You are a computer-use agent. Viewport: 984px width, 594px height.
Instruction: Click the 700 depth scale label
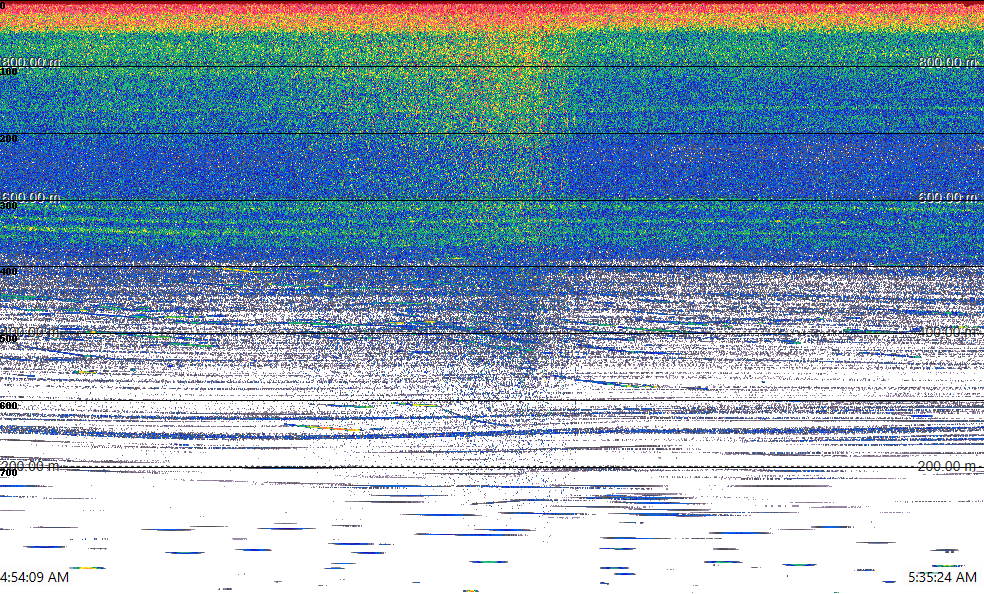[9, 472]
